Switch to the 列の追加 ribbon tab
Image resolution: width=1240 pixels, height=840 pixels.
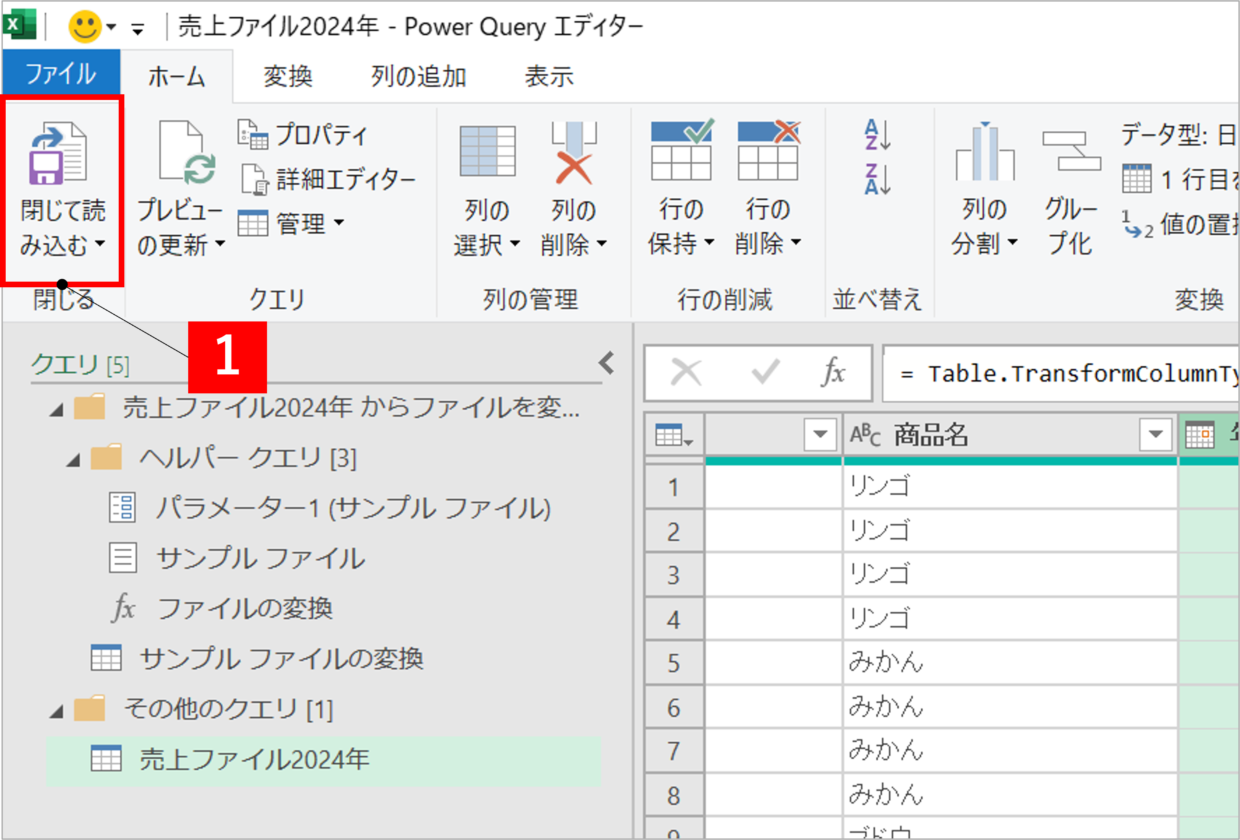tap(418, 76)
